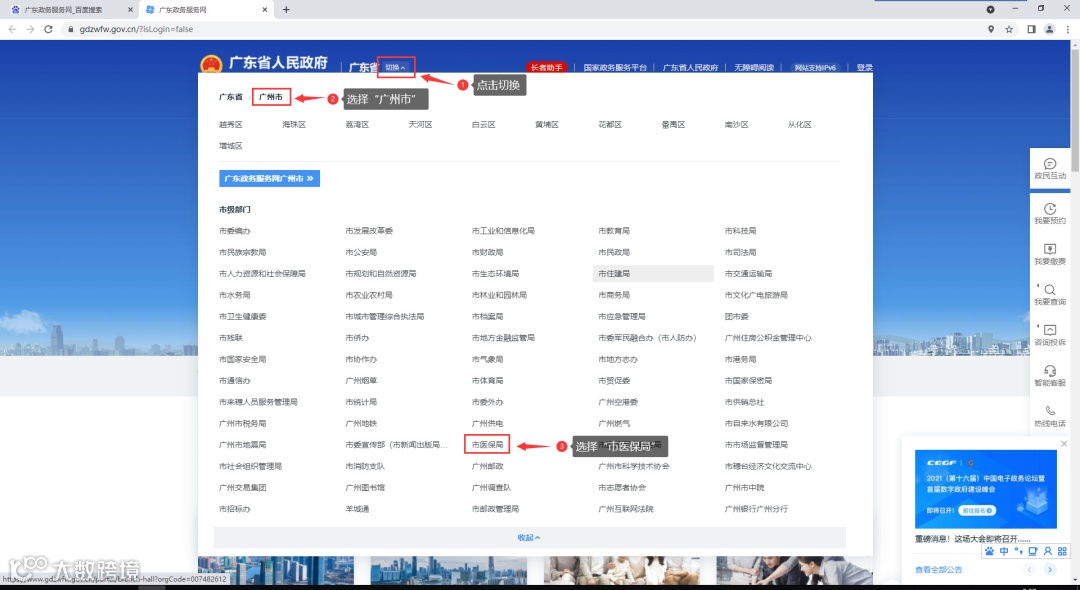Open the 广州地铁 link
The height and width of the screenshot is (590, 1080).
pos(361,423)
